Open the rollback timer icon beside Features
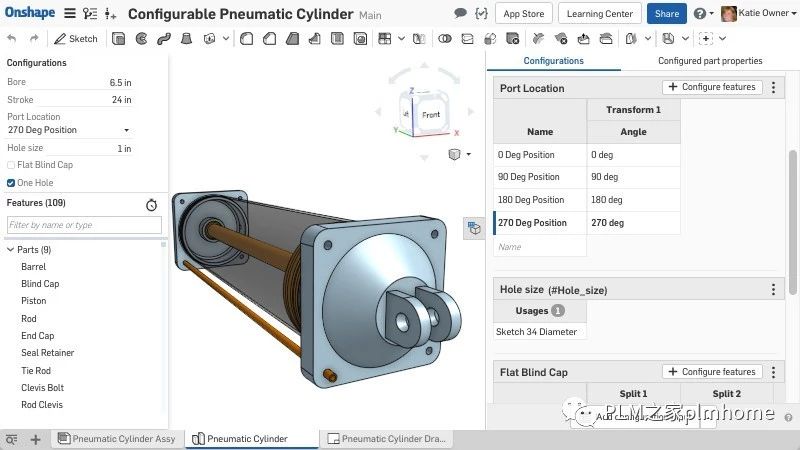 pos(152,205)
